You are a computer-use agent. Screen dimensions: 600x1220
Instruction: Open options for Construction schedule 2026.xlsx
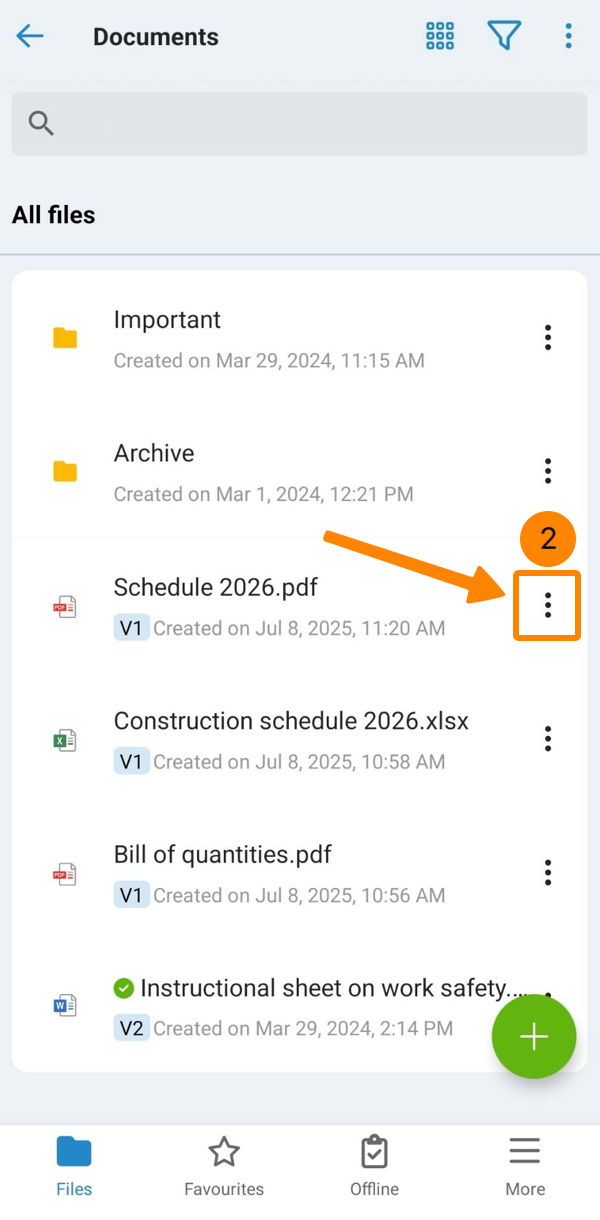(x=548, y=739)
